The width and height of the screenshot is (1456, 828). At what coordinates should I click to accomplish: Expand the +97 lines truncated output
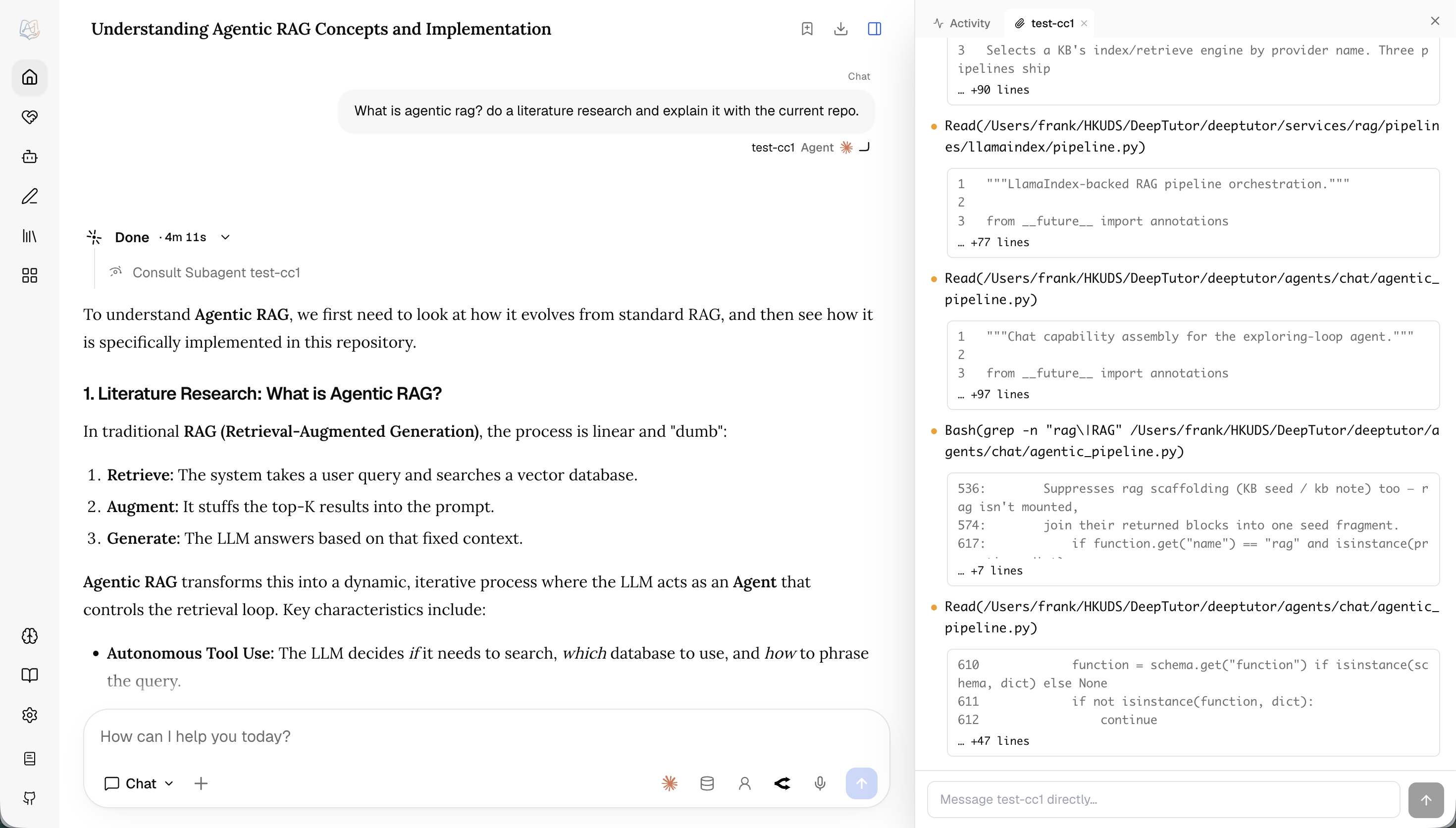pos(993,394)
